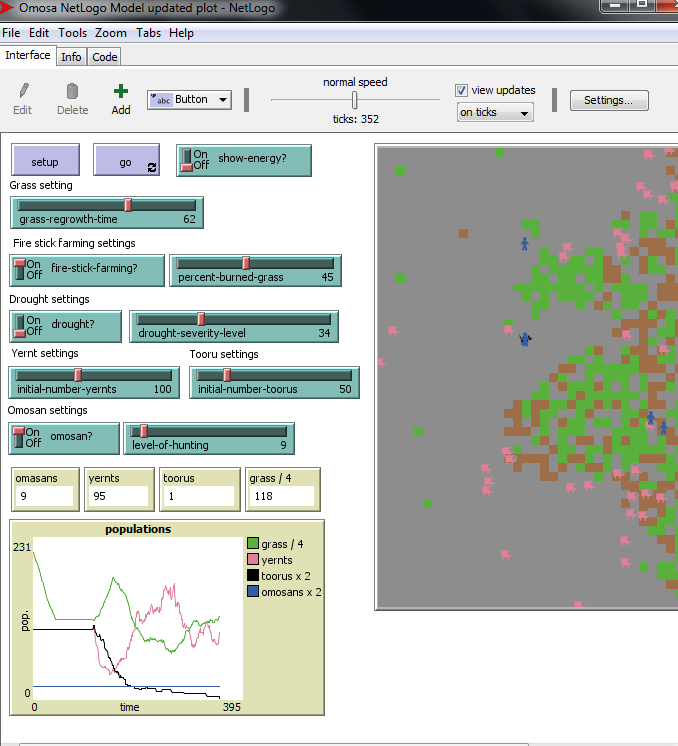Click the percent-burned-grass slider
This screenshot has width=678, height=746.
click(x=255, y=270)
